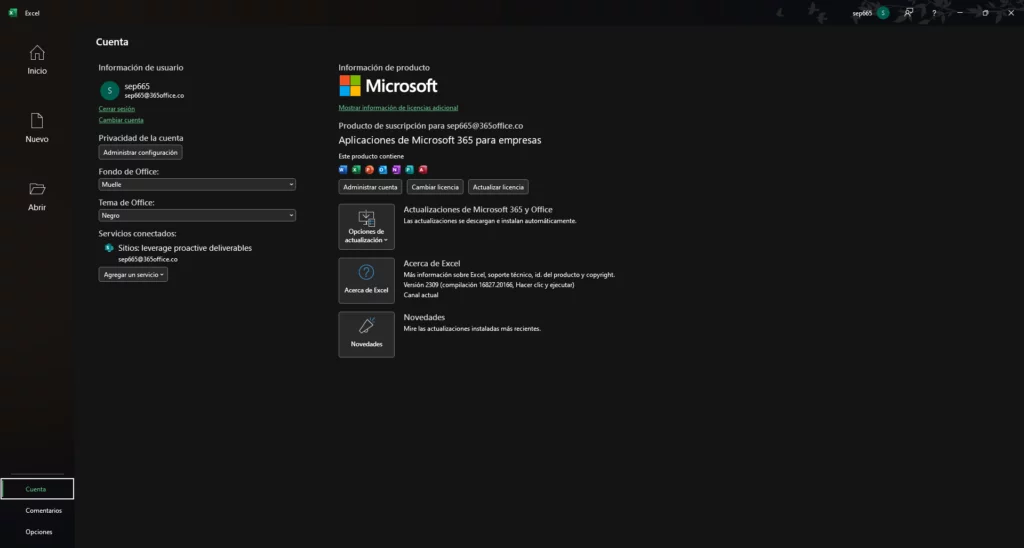Screen dimensions: 1024x548
Task: Click the Administrar configuración button
Action: [140, 152]
